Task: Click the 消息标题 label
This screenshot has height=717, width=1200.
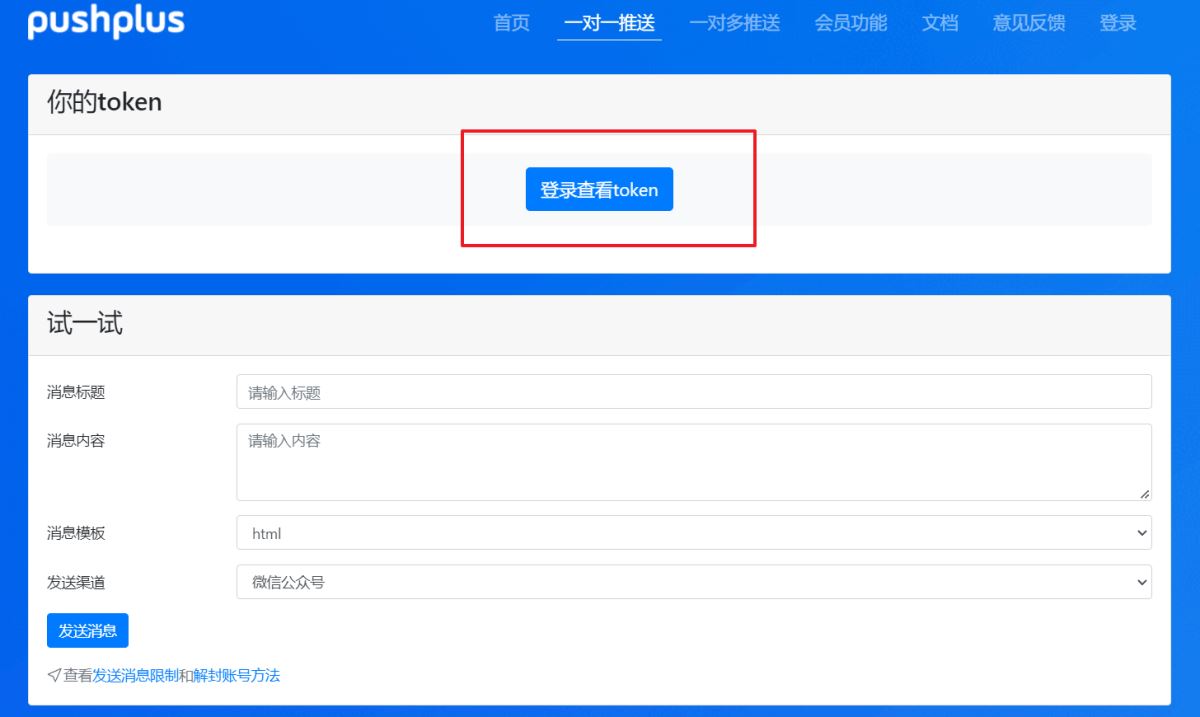Action: pyautogui.click(x=76, y=392)
